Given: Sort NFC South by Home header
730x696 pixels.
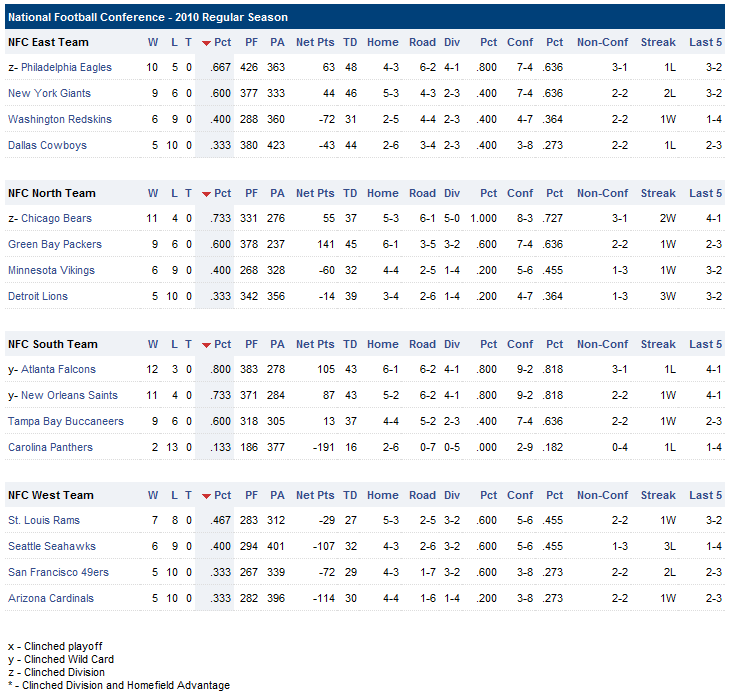Looking at the screenshot, I should [383, 344].
